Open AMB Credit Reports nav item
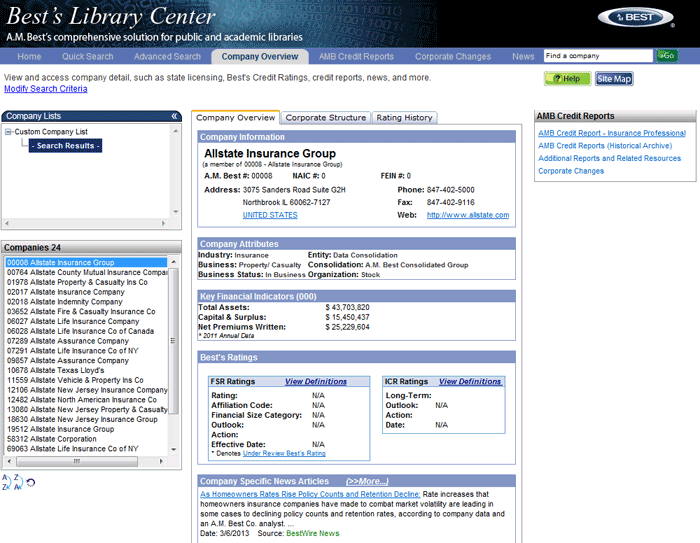Image resolution: width=700 pixels, height=543 pixels. (356, 56)
